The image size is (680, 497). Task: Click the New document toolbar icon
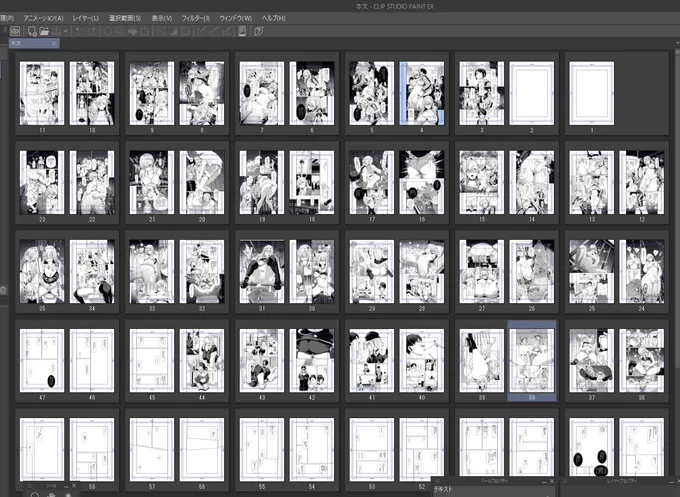(32, 31)
